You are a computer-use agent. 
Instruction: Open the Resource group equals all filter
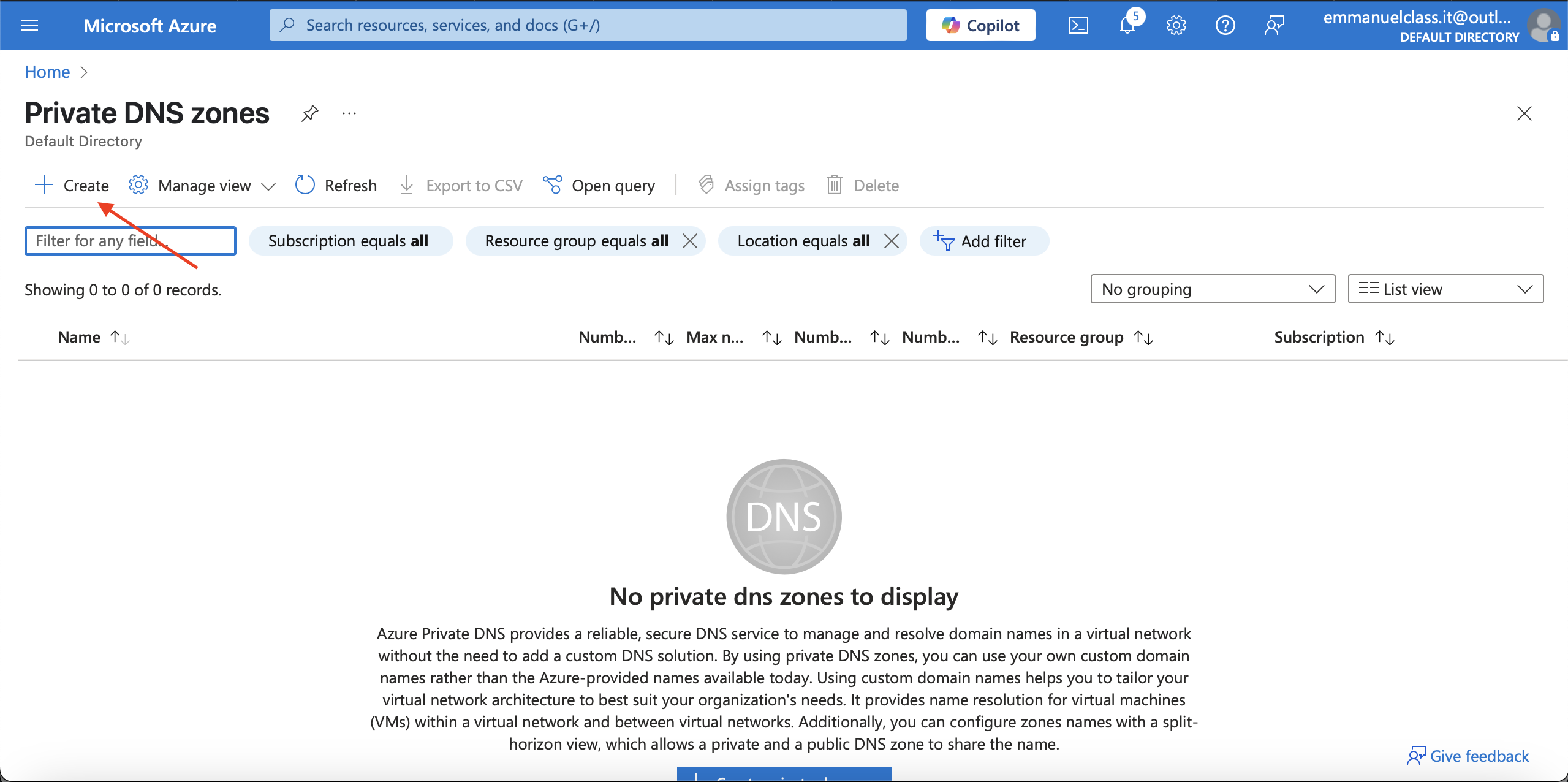[x=576, y=241]
